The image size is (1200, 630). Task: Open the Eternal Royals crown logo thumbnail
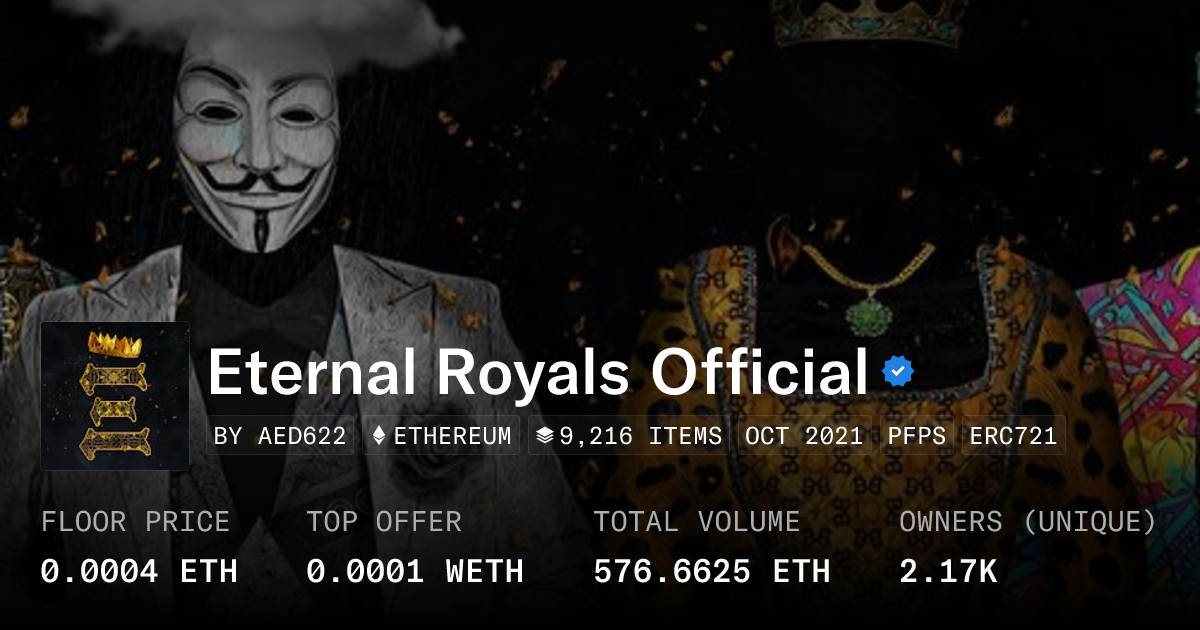(x=115, y=396)
